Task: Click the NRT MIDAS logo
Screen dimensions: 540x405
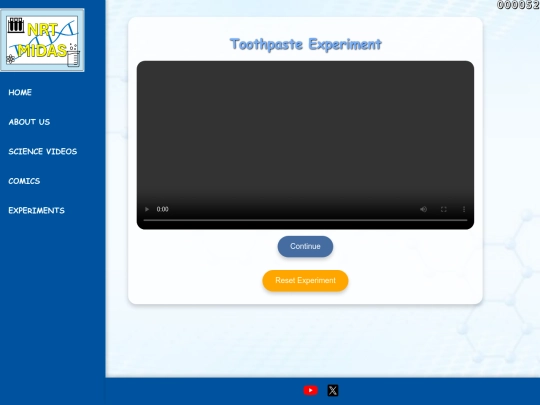Action: coord(42,40)
